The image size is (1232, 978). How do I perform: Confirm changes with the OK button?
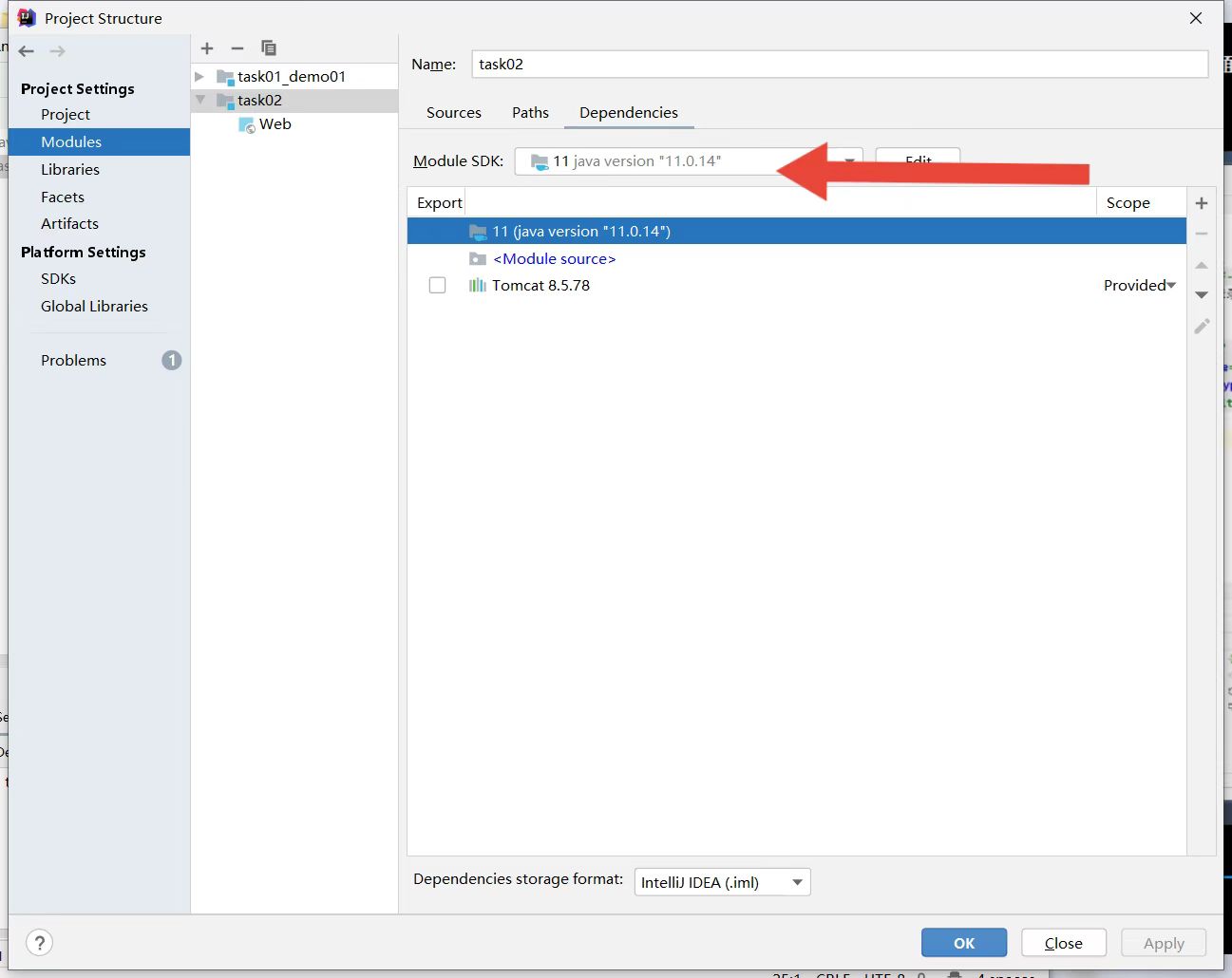tap(964, 943)
